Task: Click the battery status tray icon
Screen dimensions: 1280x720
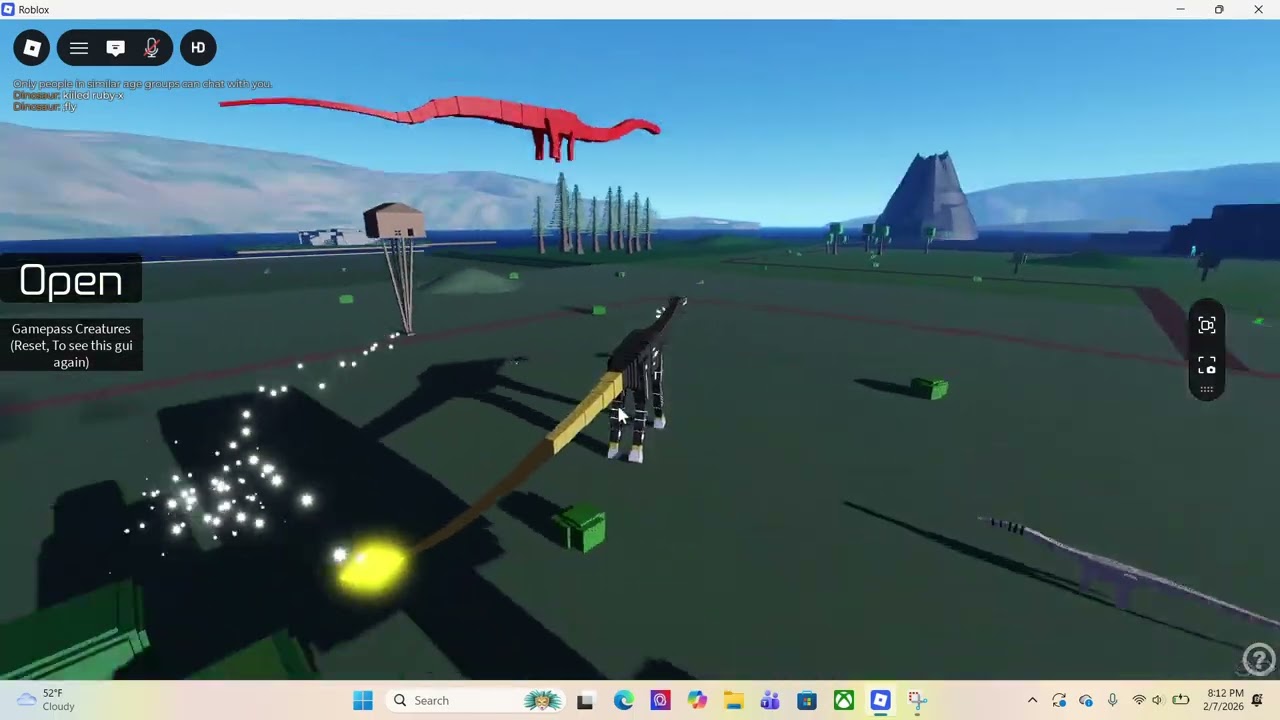Action: pos(1181,701)
